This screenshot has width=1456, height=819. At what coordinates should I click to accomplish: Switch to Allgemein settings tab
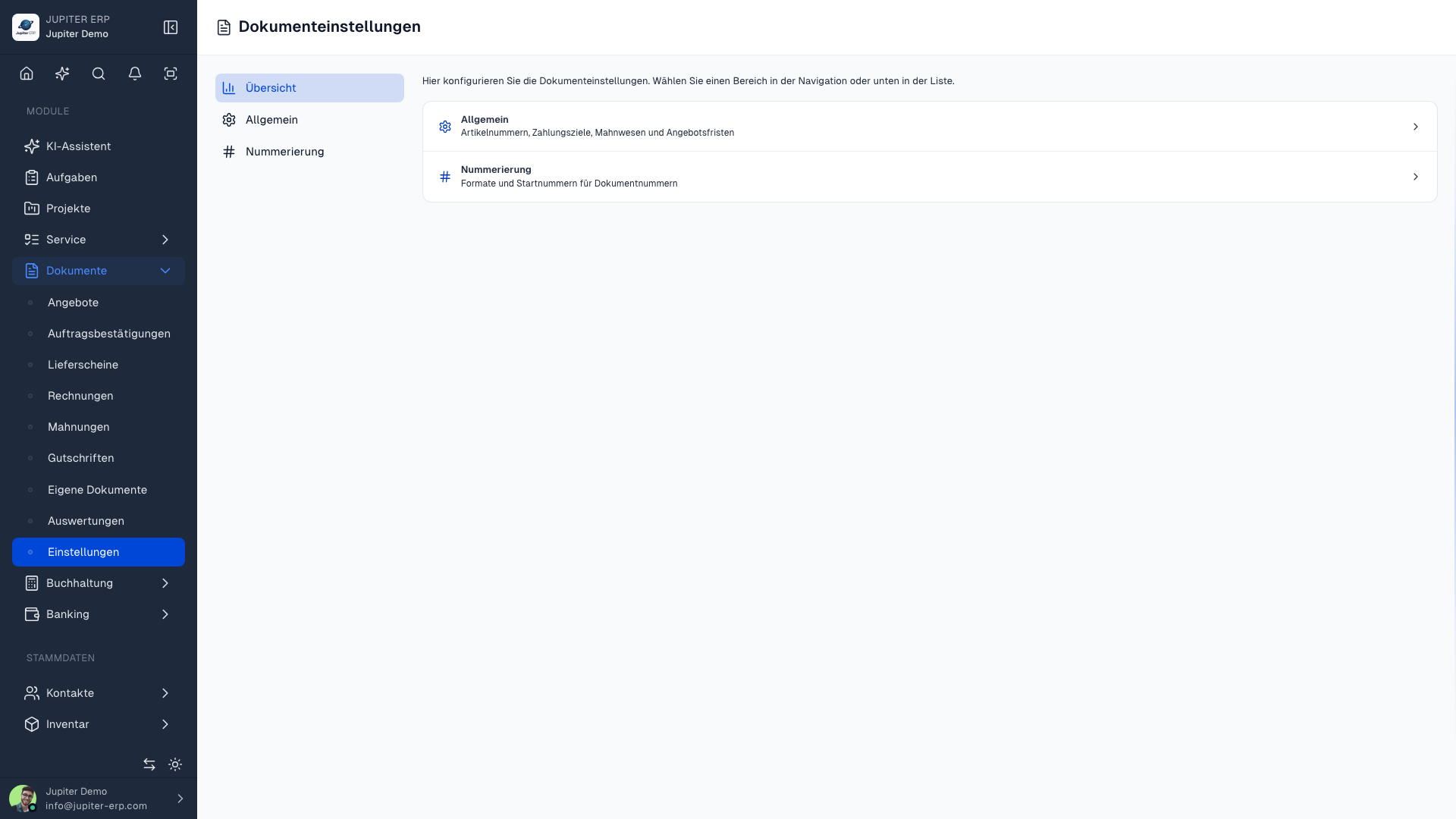[x=309, y=120]
